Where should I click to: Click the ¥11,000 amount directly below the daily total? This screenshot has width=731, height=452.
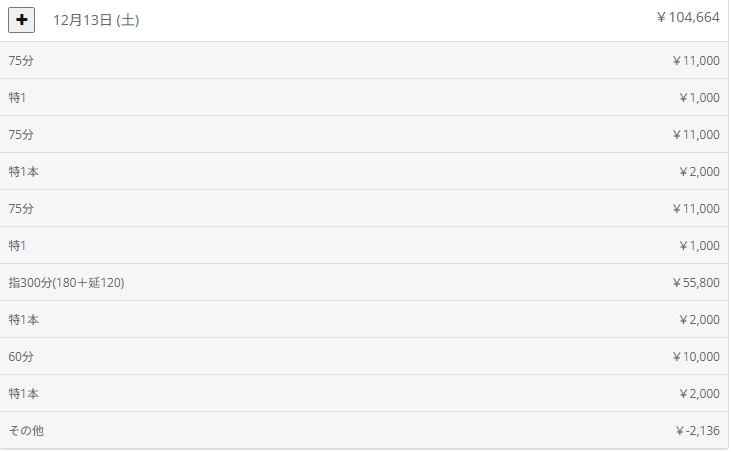tap(695, 61)
